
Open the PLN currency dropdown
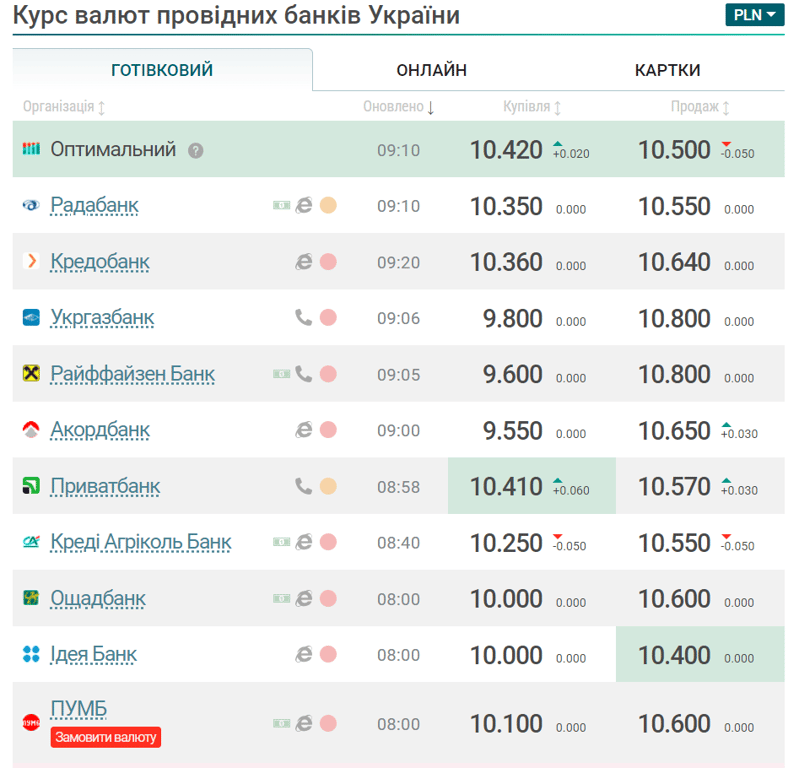coord(754,15)
